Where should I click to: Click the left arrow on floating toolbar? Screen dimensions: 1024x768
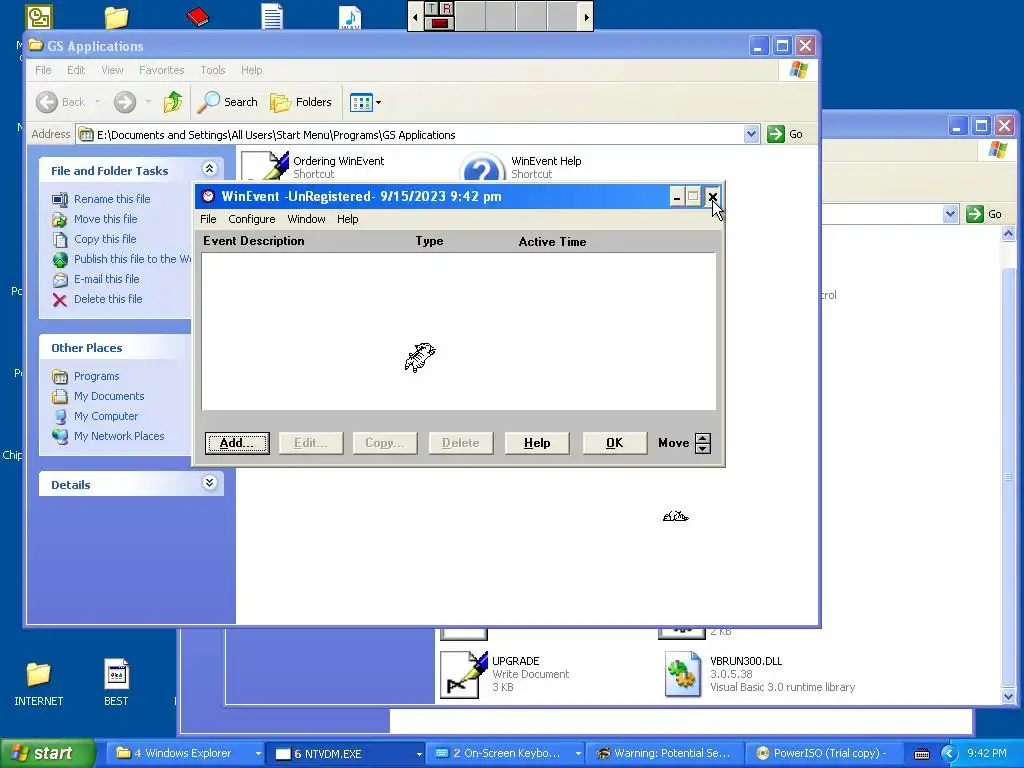click(415, 17)
